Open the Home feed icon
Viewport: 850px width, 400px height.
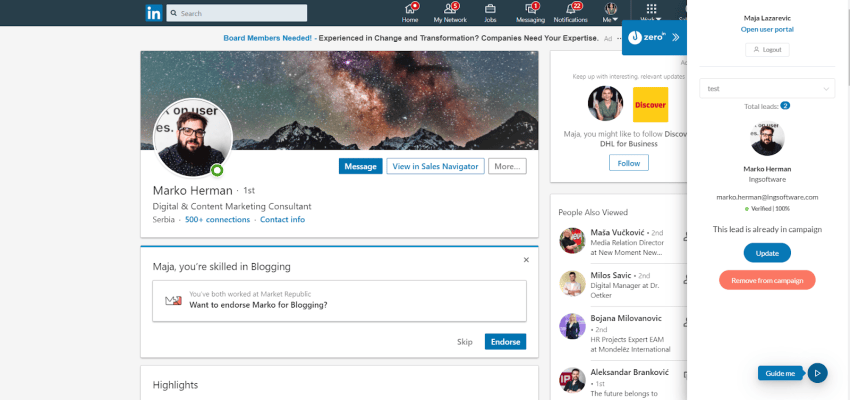click(410, 9)
